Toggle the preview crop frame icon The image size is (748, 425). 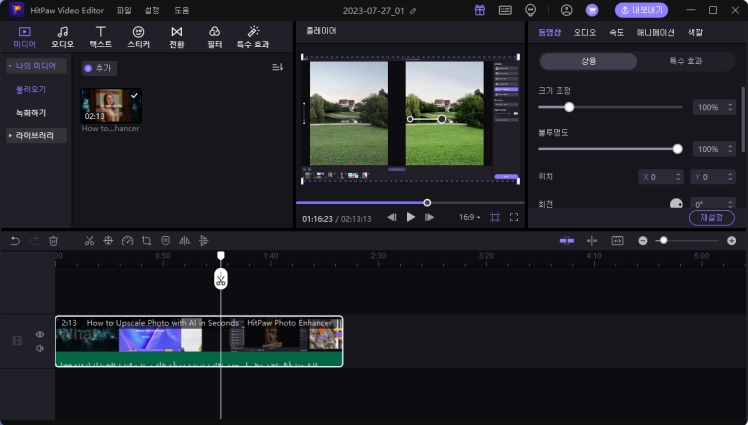495,218
